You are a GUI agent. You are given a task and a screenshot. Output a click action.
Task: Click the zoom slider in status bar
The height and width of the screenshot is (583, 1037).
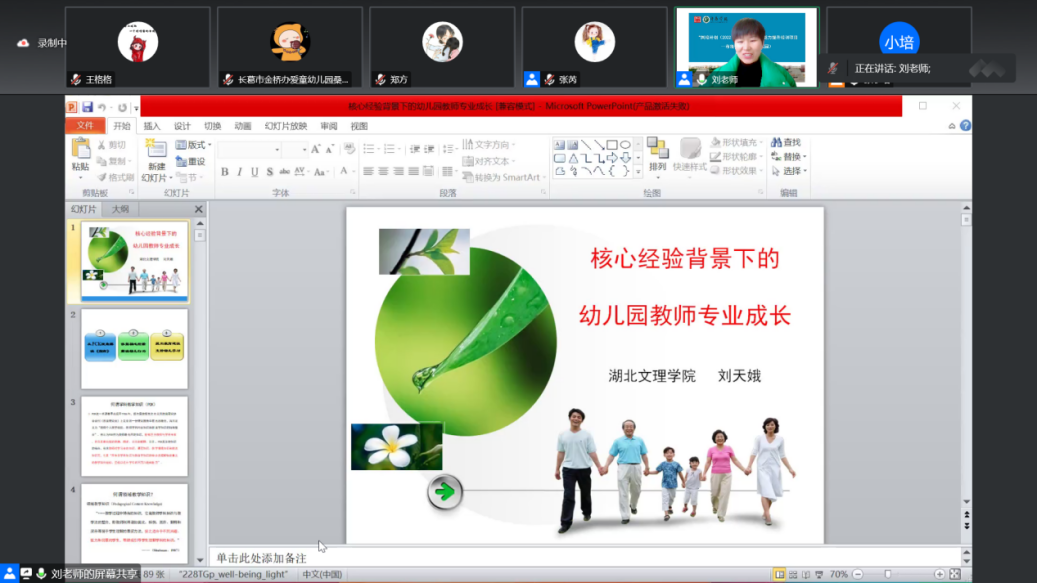click(888, 575)
